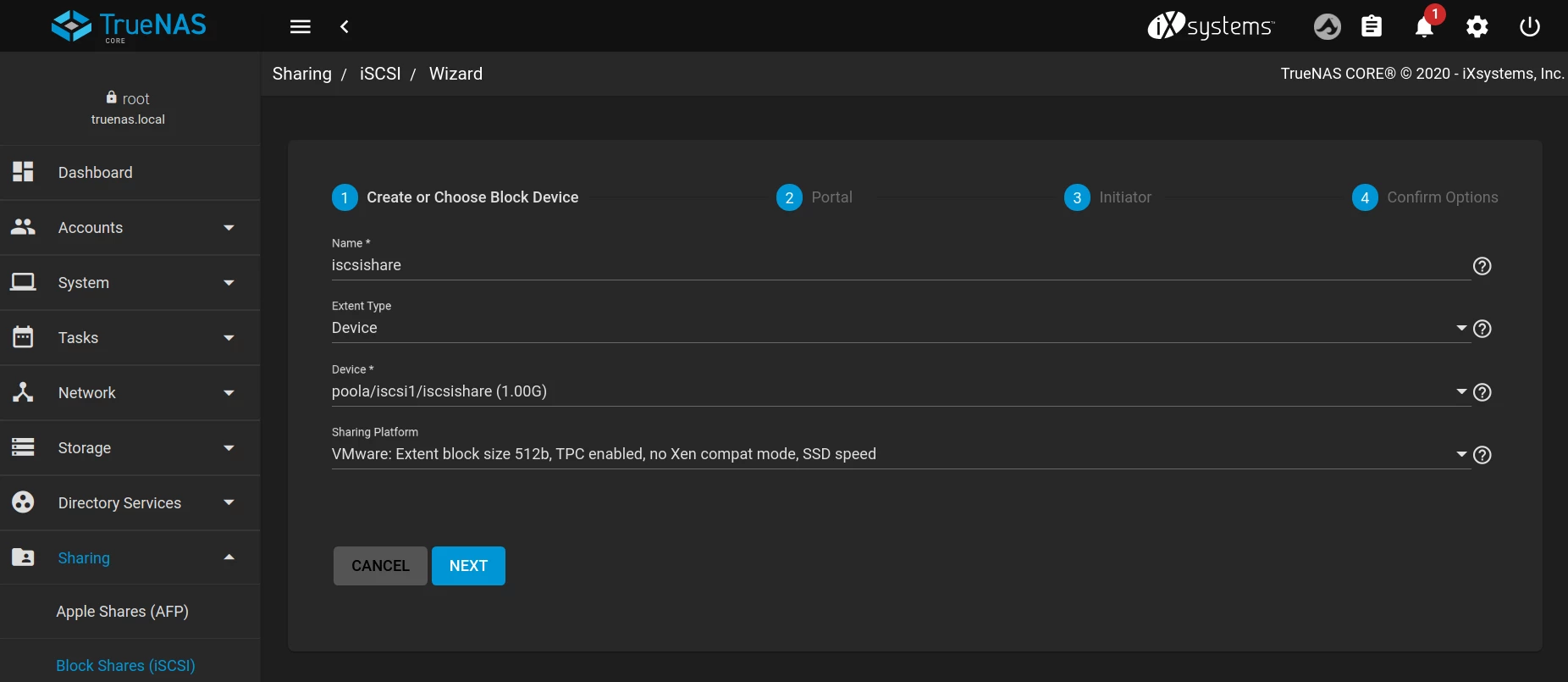Open Apple Shares (AFP) page
The image size is (1568, 682).
[x=123, y=612]
